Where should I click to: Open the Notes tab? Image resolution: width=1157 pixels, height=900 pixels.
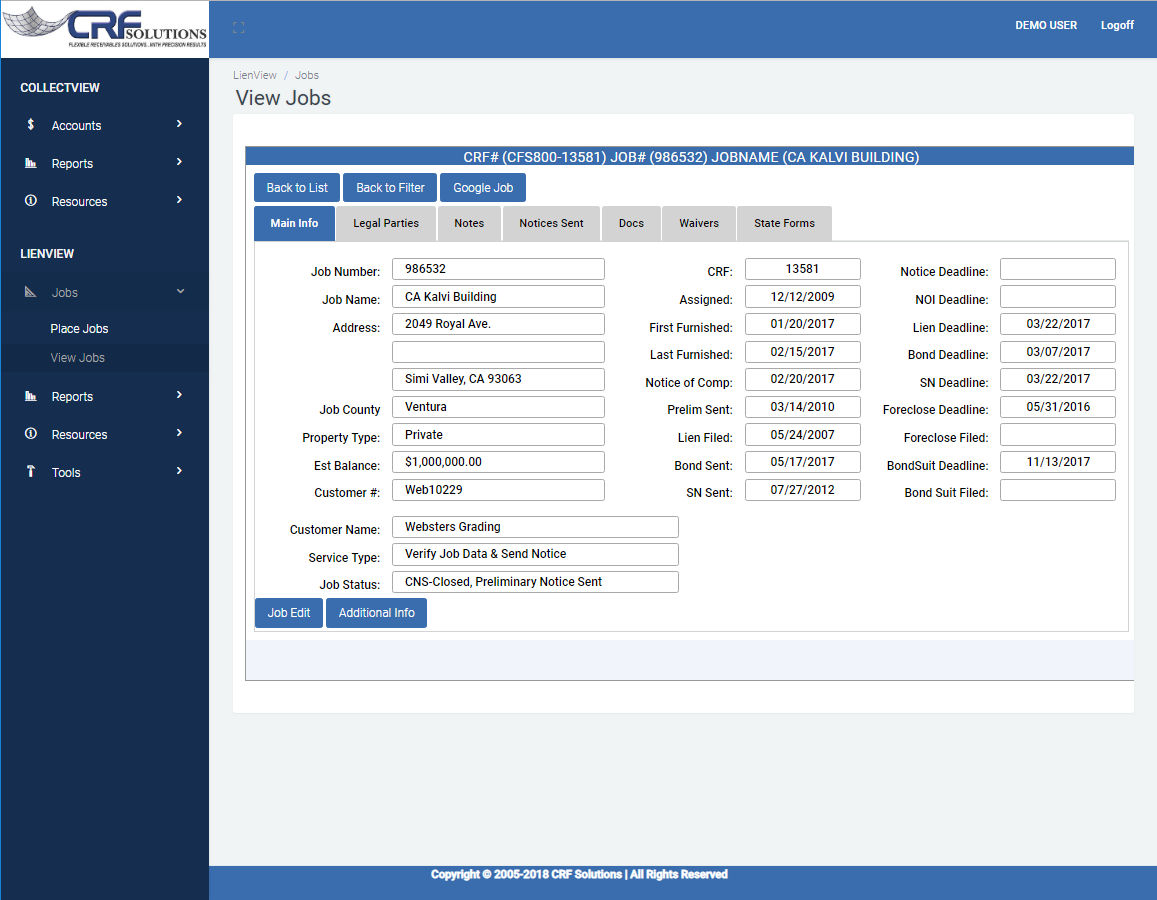469,224
